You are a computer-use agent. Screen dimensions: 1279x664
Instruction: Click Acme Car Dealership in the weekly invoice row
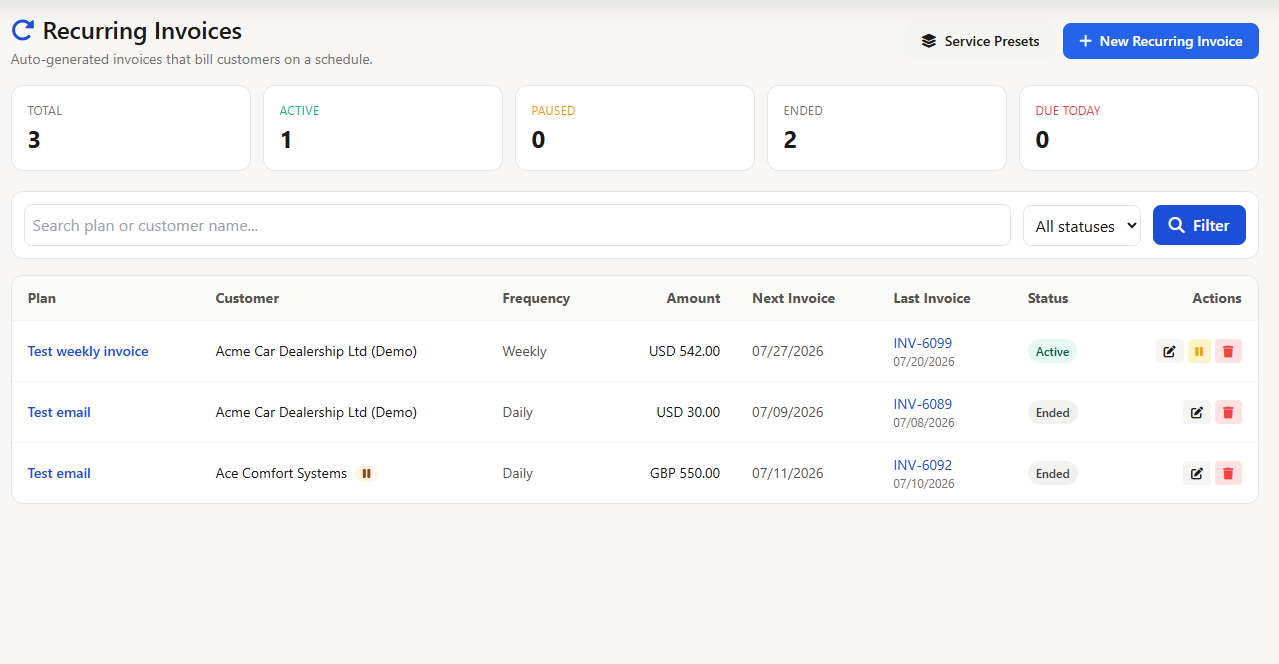click(x=316, y=351)
